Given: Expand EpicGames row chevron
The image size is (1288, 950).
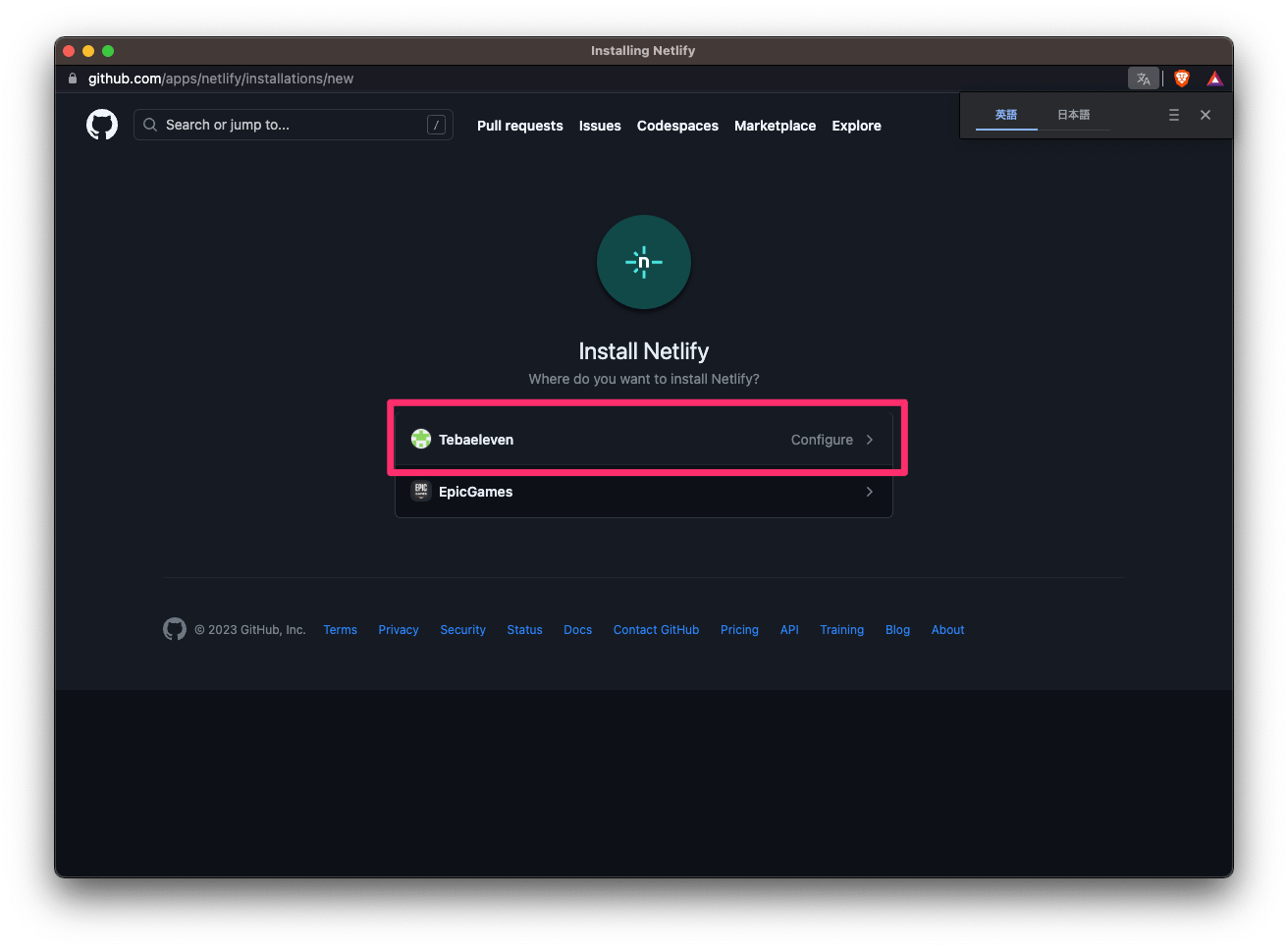Looking at the screenshot, I should pos(870,492).
